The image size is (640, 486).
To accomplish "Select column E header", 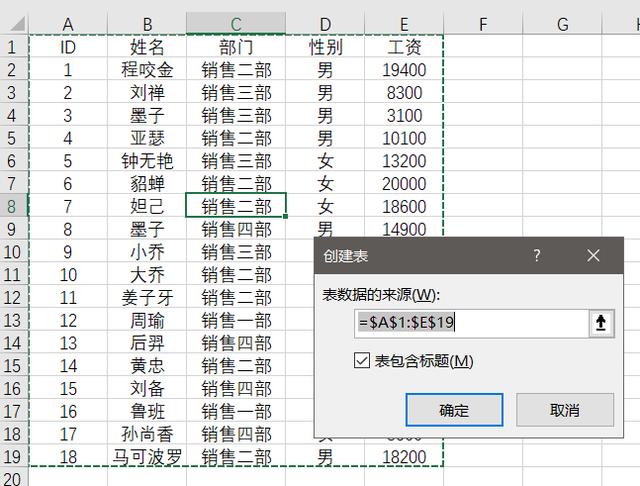I will pos(404,24).
